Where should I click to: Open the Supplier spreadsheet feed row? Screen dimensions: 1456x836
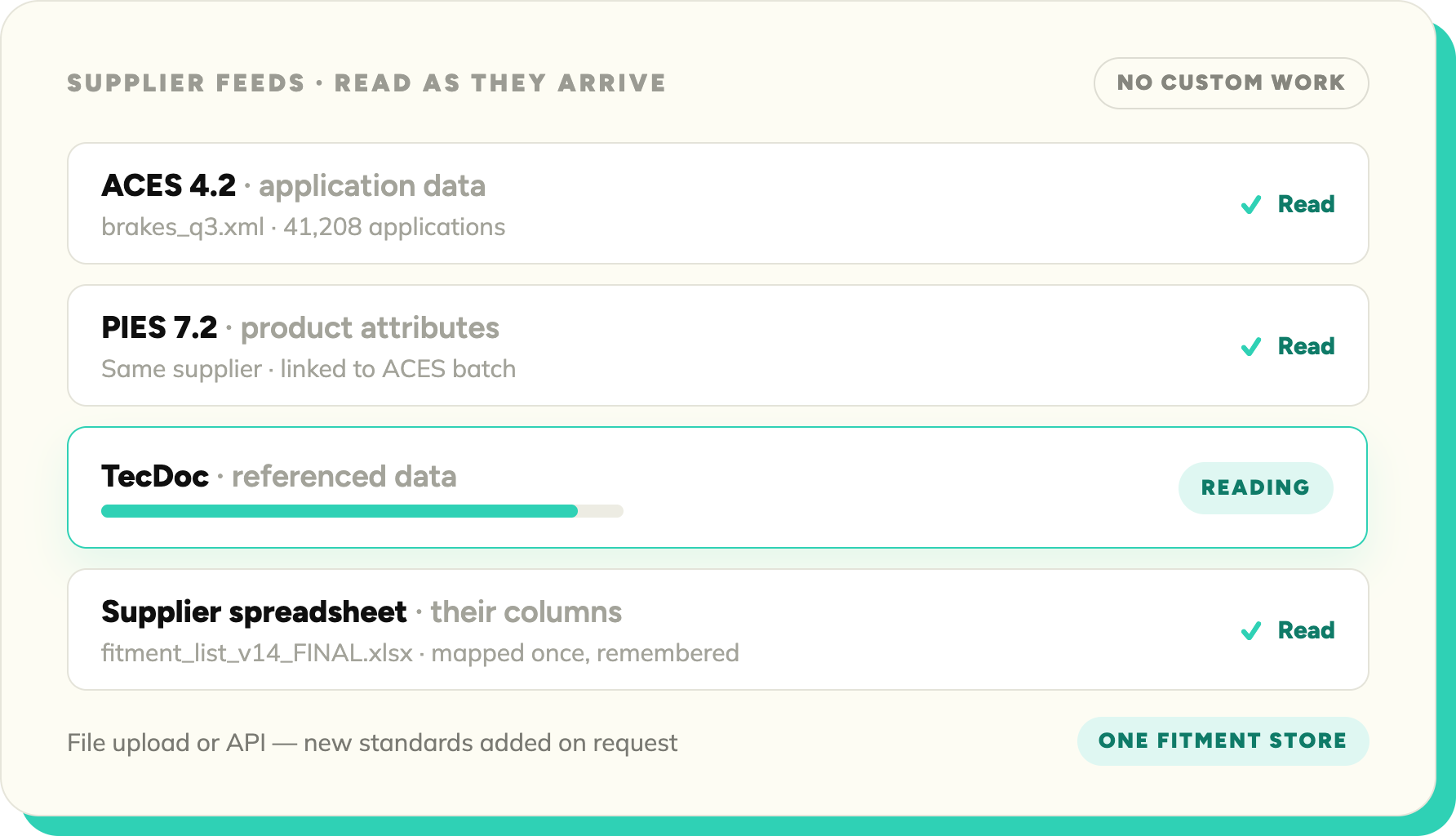click(717, 629)
